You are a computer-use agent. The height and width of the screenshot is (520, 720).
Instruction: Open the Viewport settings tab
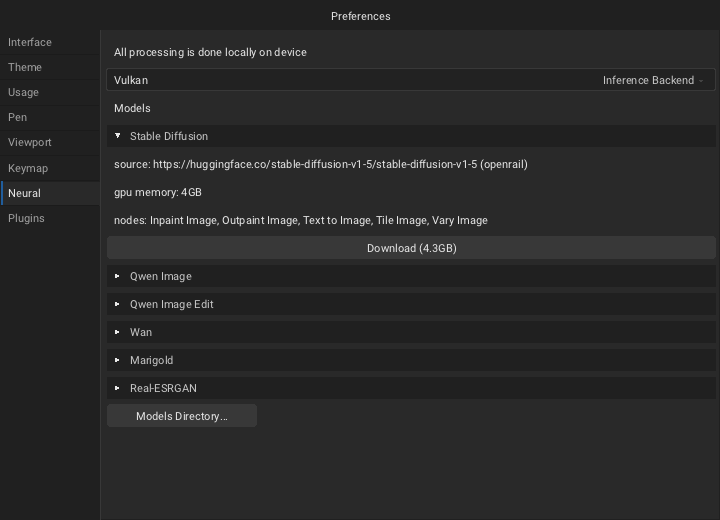(x=30, y=142)
